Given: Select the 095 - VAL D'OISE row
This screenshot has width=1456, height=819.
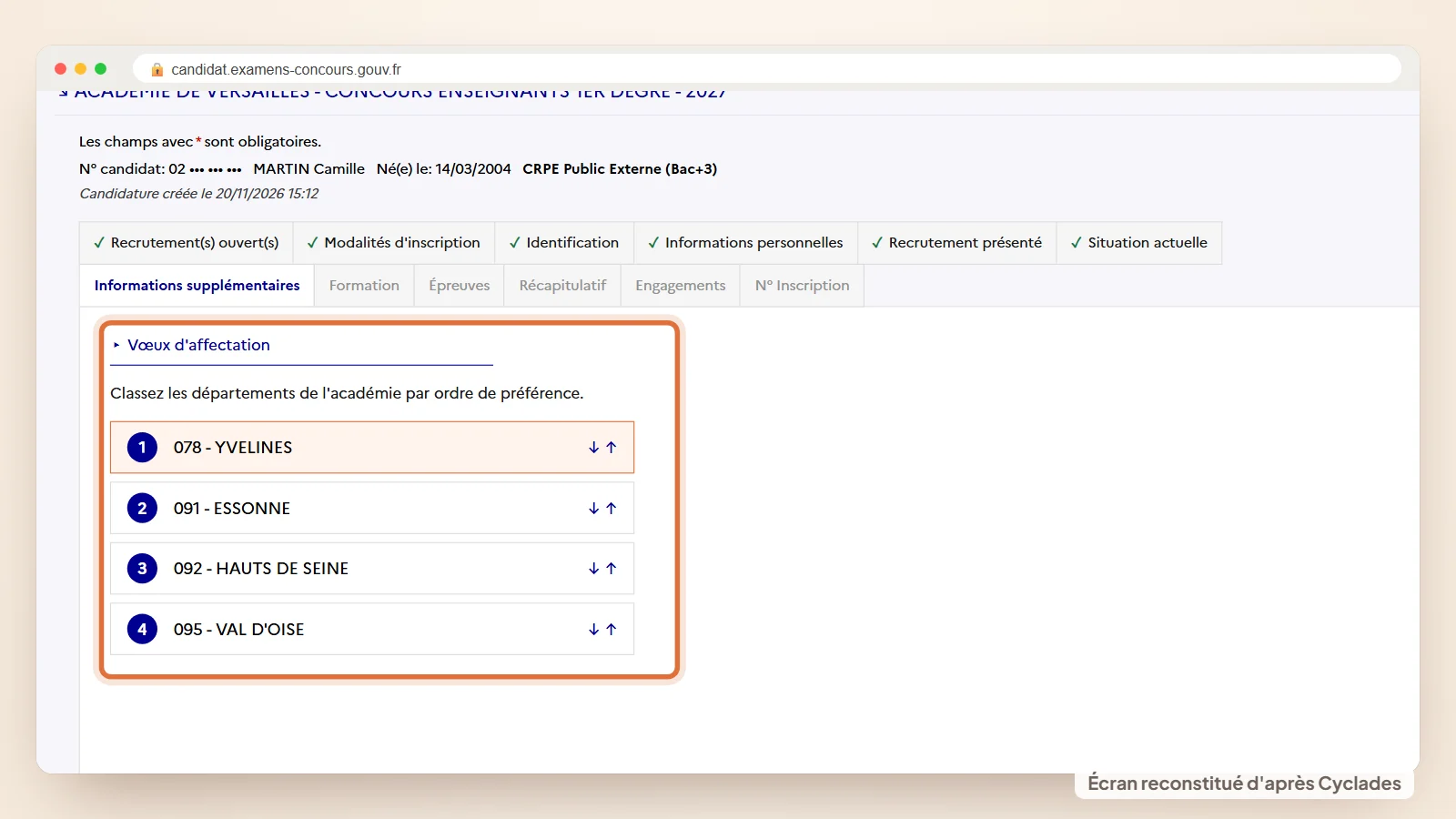Looking at the screenshot, I should (372, 630).
